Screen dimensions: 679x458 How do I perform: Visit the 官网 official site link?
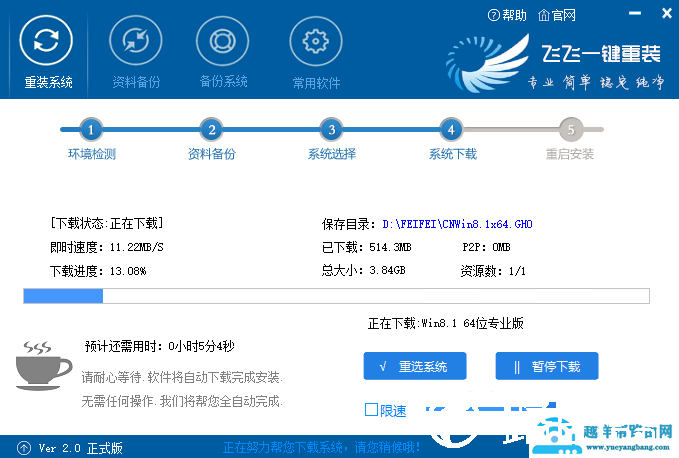click(x=557, y=15)
